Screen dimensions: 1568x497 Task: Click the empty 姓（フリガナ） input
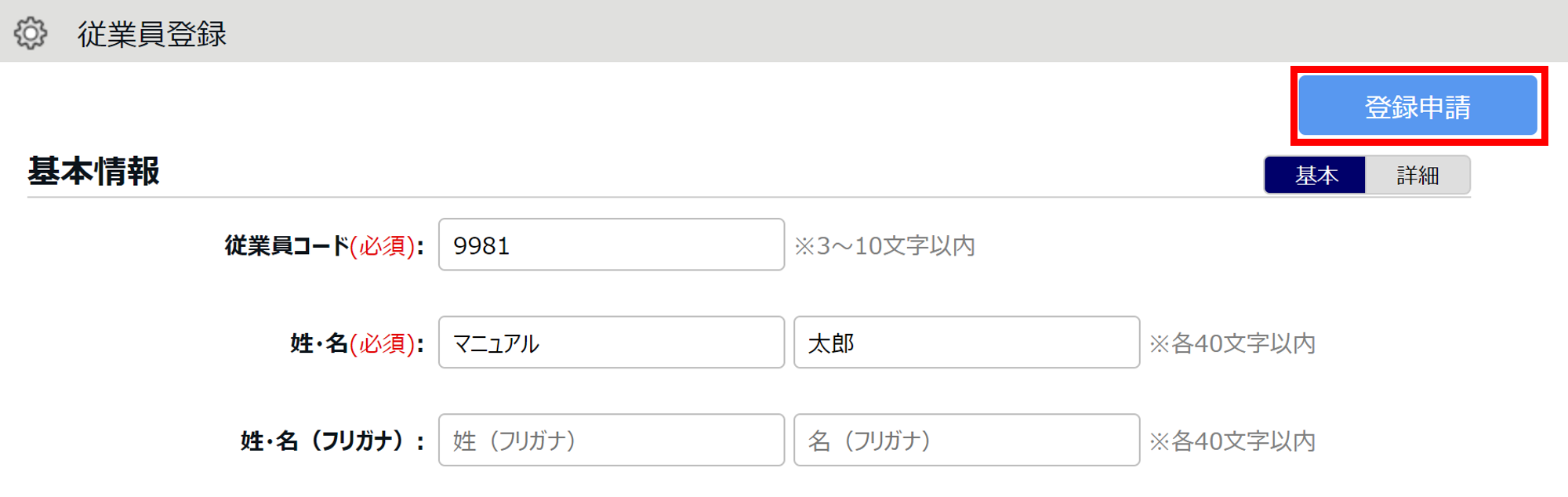click(x=612, y=440)
